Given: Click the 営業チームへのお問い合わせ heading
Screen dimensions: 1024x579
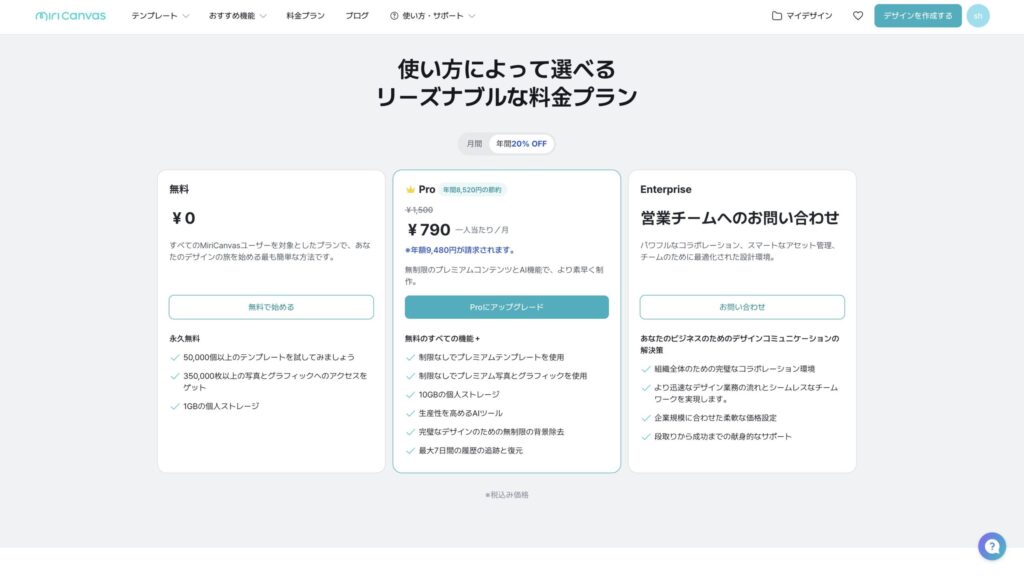Looking at the screenshot, I should [739, 218].
